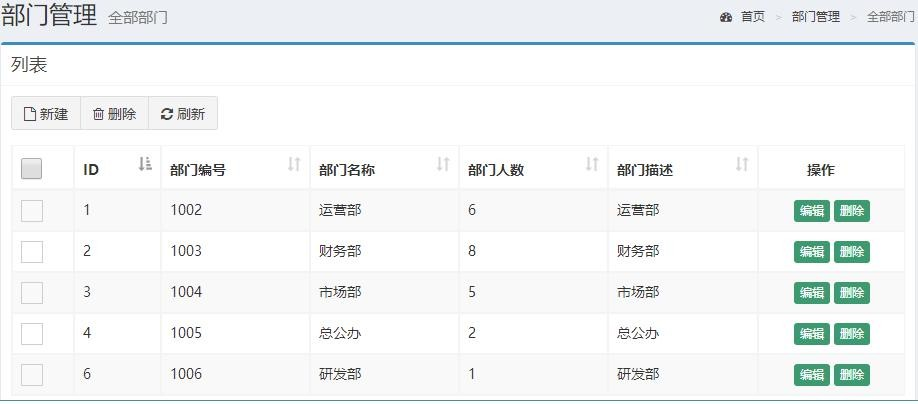Image resolution: width=918 pixels, height=404 pixels.
Task: Delete the 市场部 department row
Action: pyautogui.click(x=852, y=293)
